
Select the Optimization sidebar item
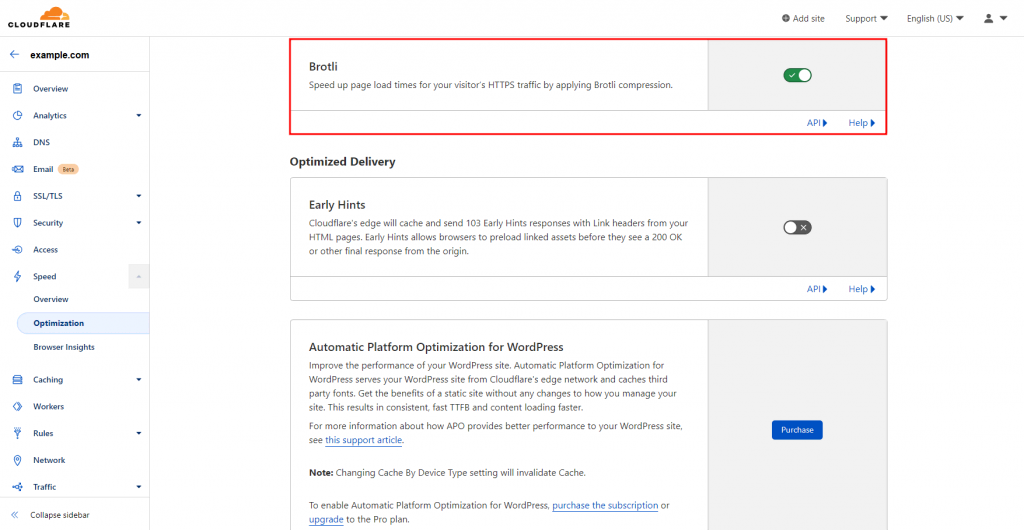83,323
